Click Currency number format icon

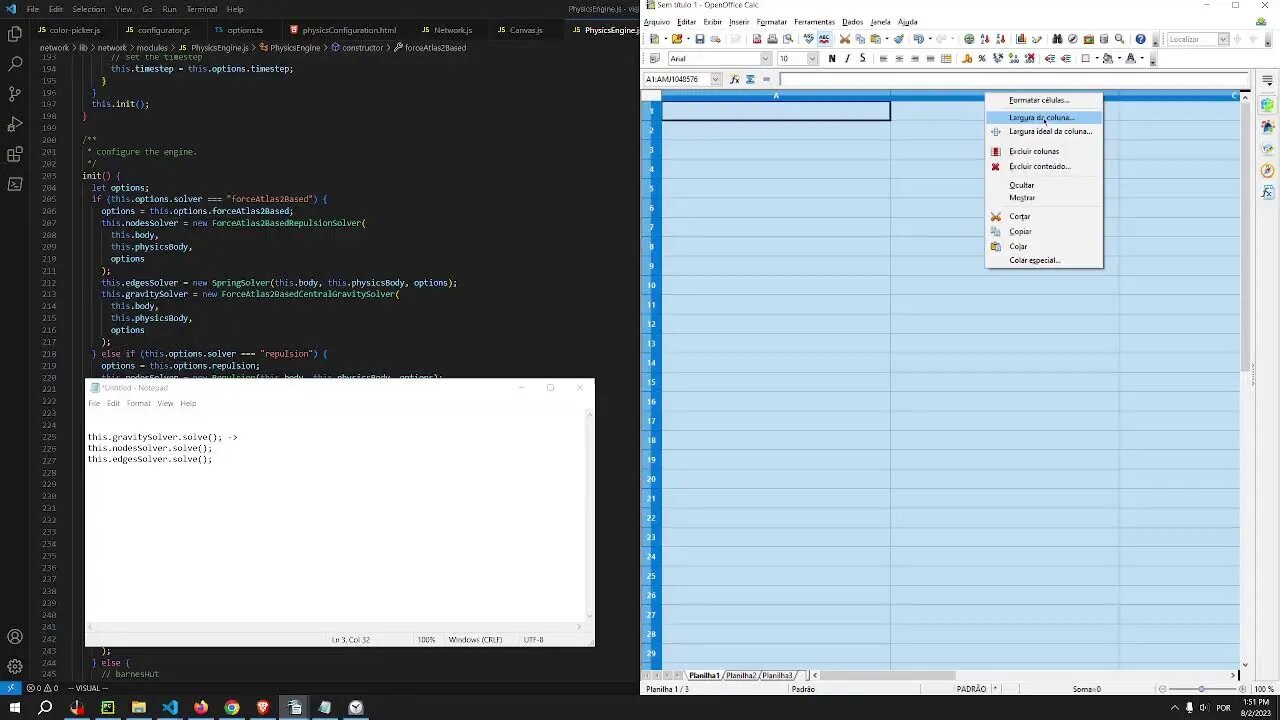967,58
